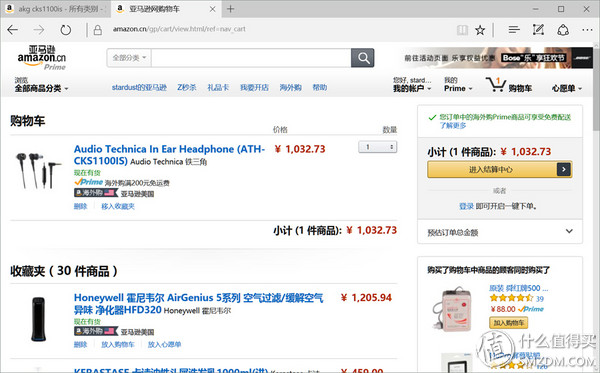
Task: Change quantity dropdown for Audio Technica
Action: 377,147
